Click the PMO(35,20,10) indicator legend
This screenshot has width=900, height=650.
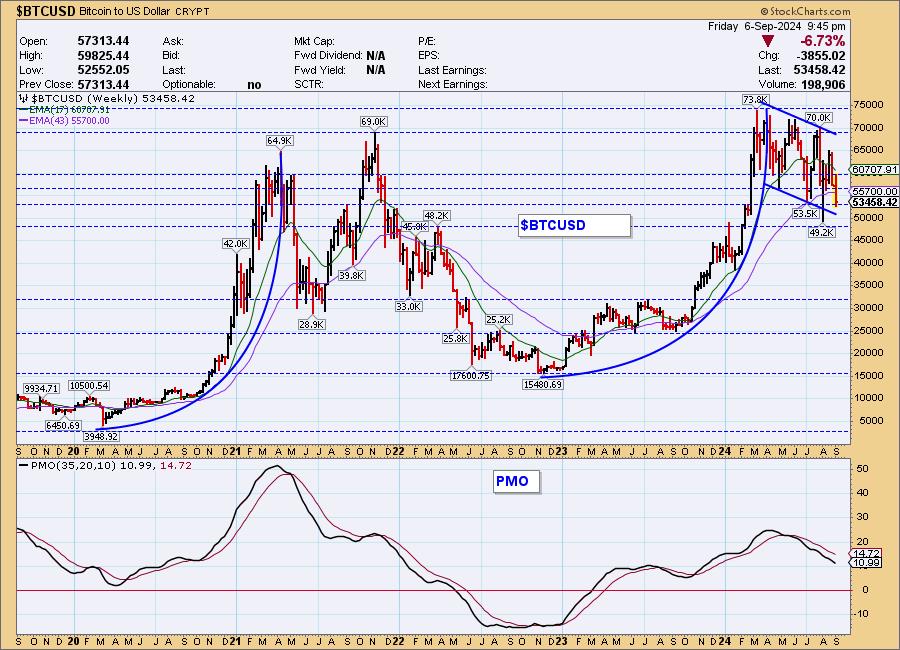[x=106, y=466]
